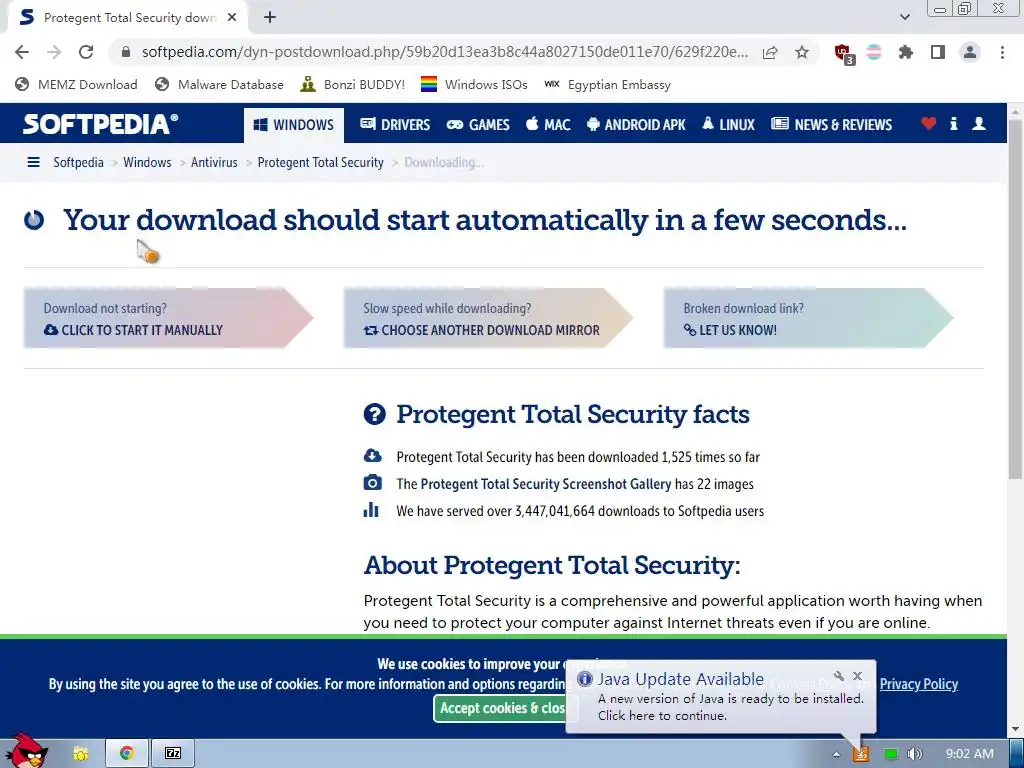Screen dimensions: 1024x768
Task: Select the Windows navigation tab
Action: point(294,125)
